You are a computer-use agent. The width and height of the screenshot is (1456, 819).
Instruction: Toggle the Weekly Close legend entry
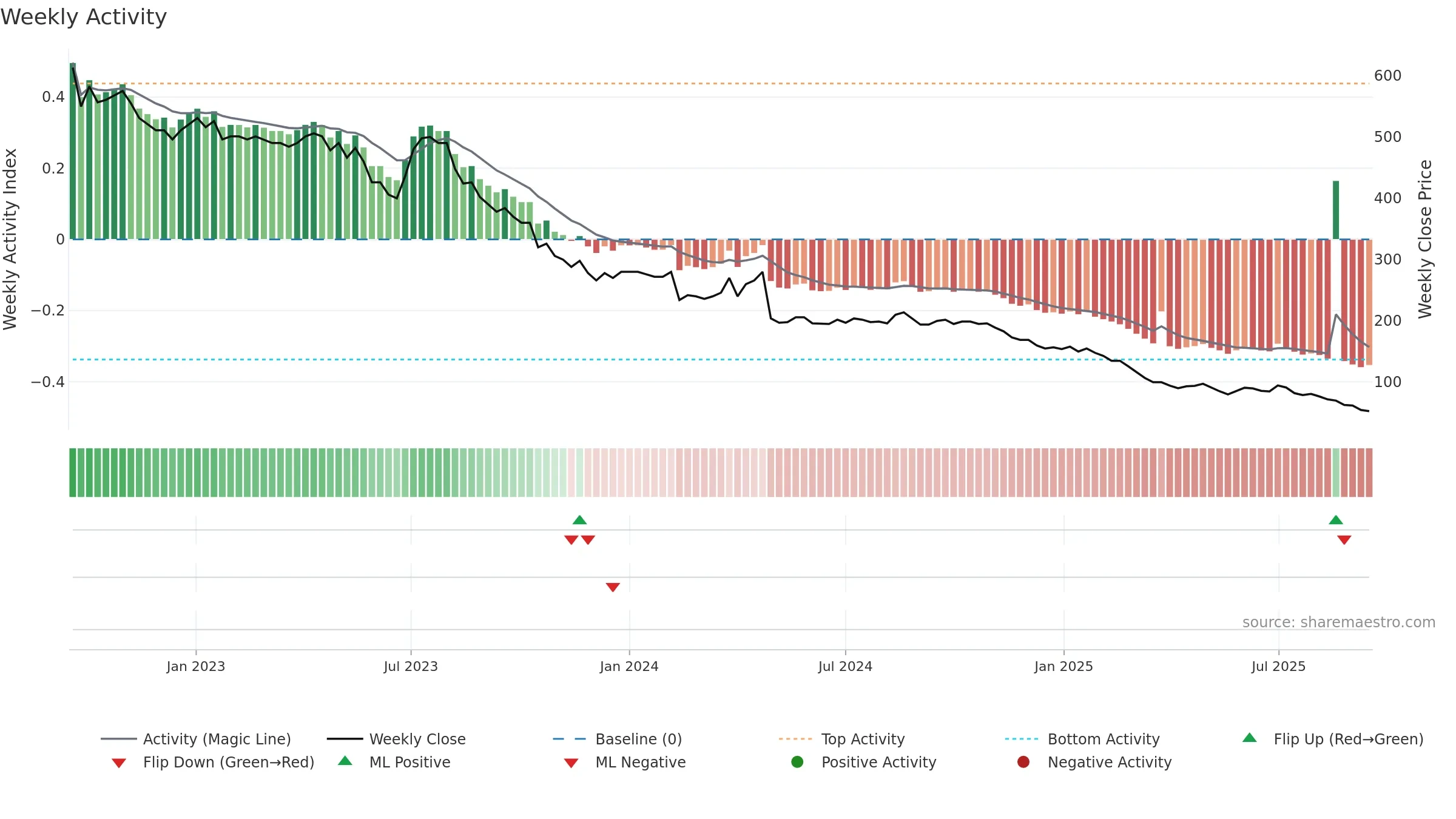[x=396, y=739]
